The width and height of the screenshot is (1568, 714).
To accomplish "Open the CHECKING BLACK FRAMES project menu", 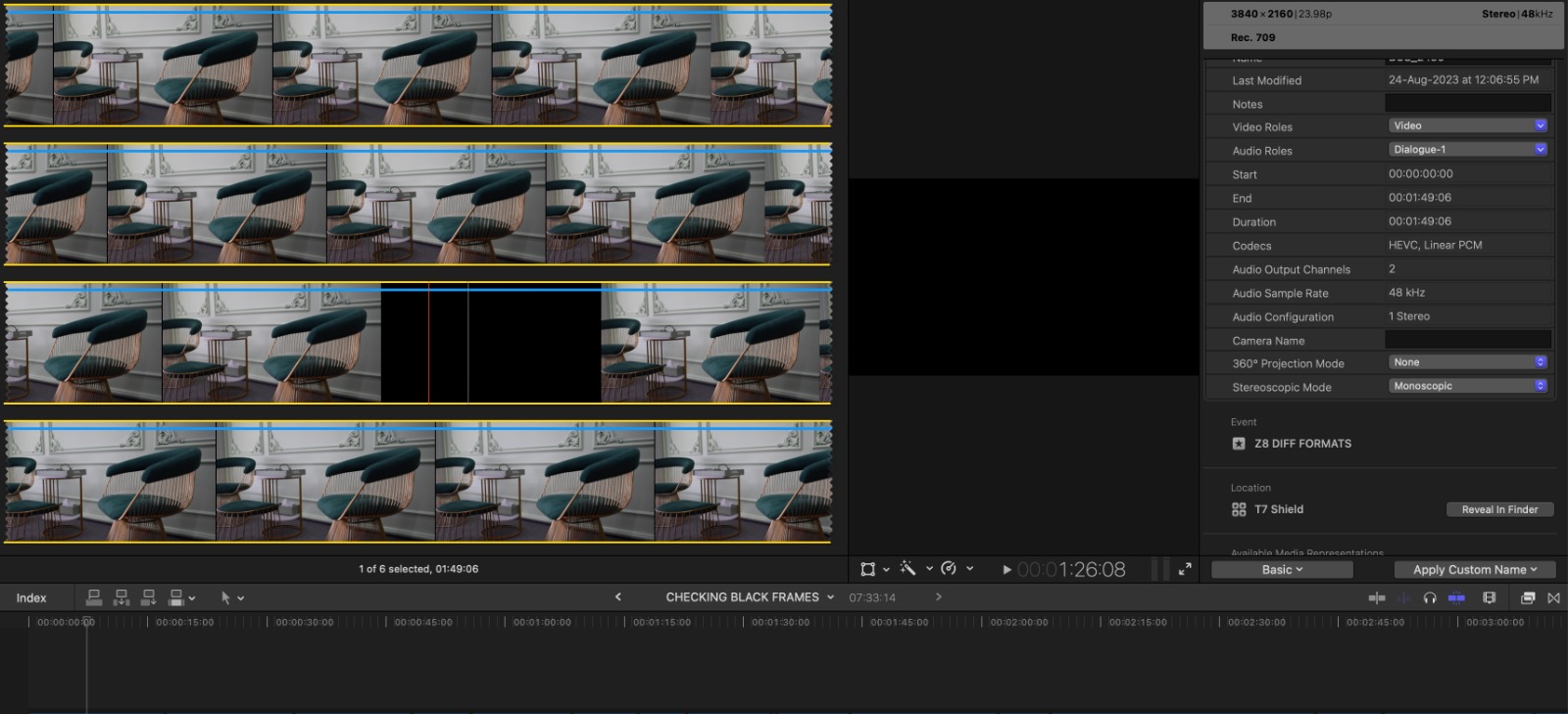I will 750,596.
